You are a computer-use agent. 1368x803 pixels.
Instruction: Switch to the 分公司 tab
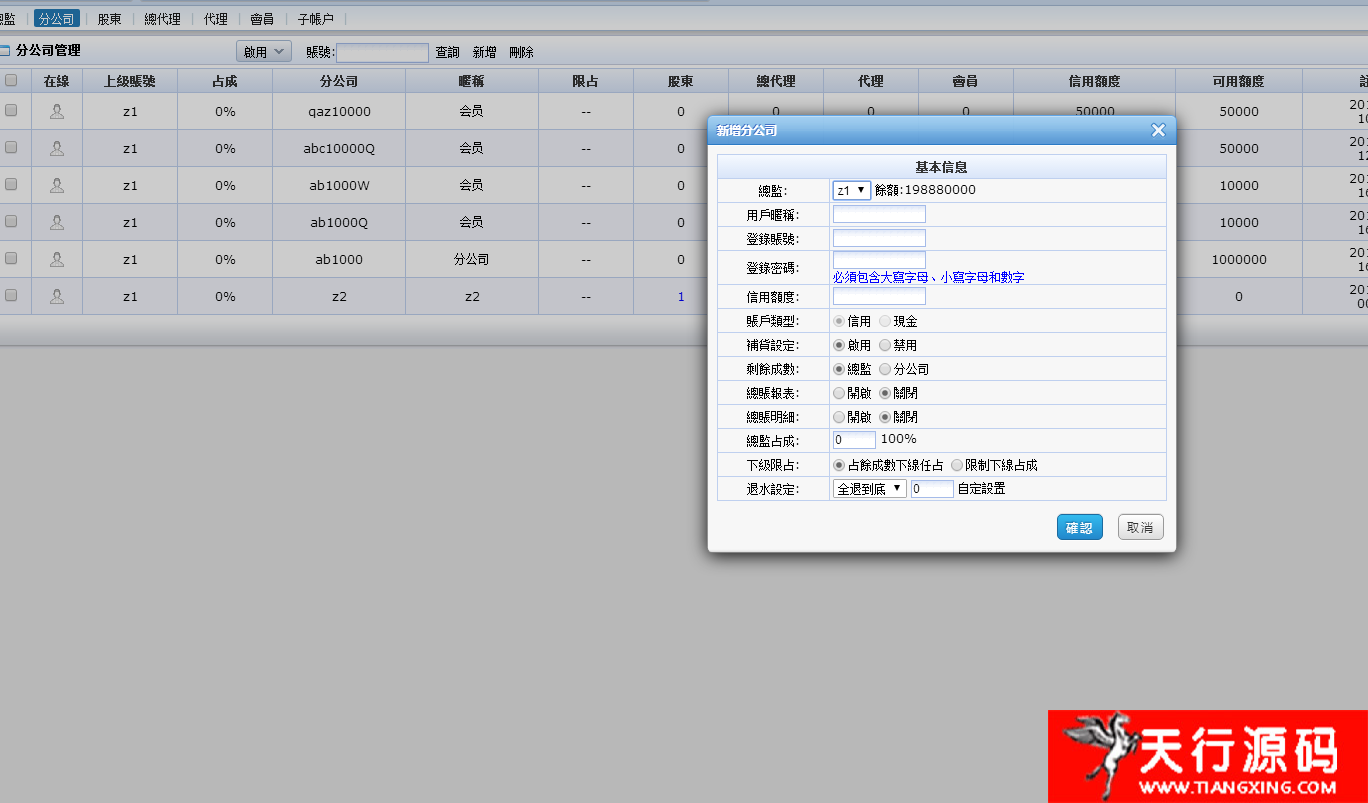coord(57,19)
